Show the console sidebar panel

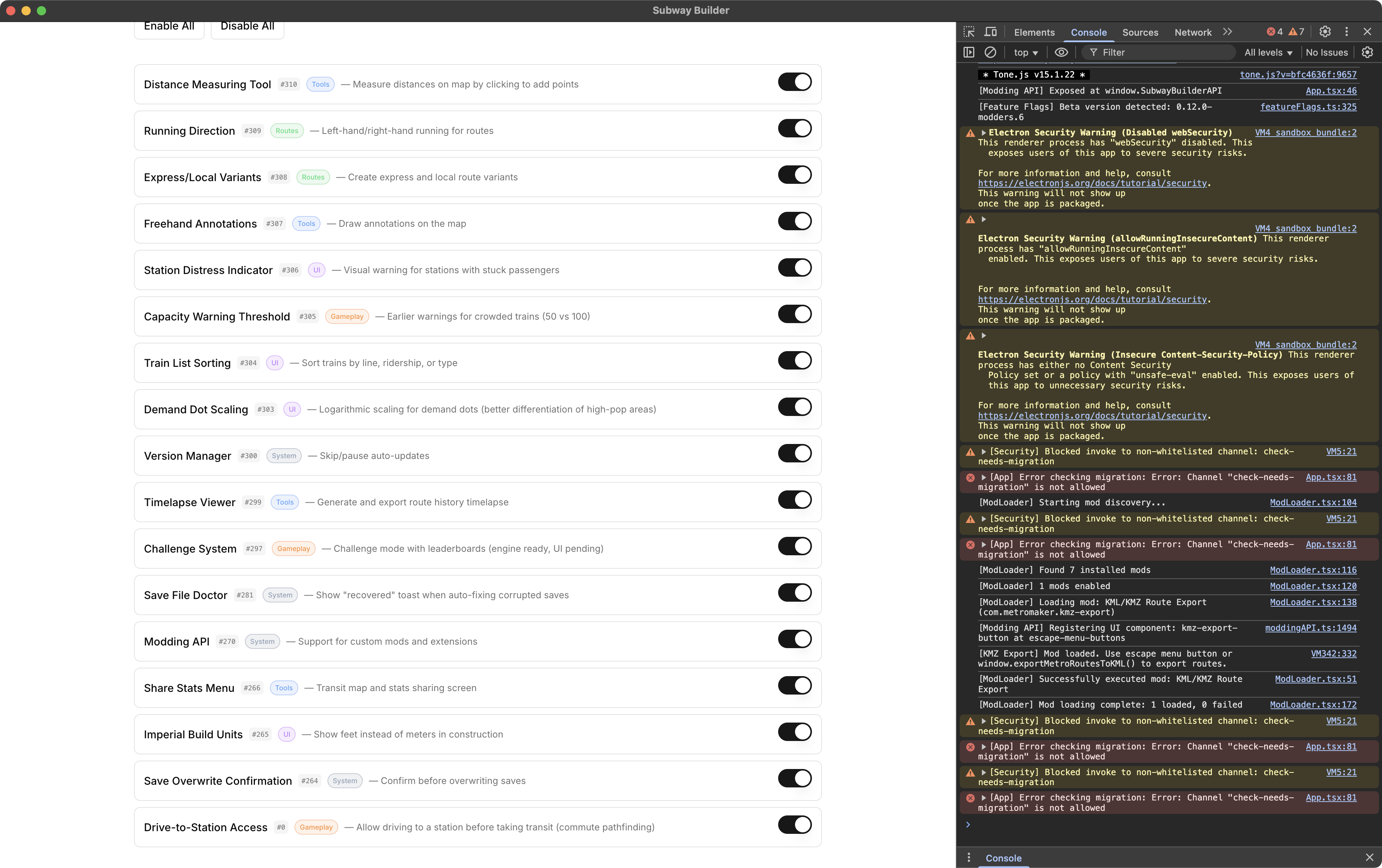point(969,52)
